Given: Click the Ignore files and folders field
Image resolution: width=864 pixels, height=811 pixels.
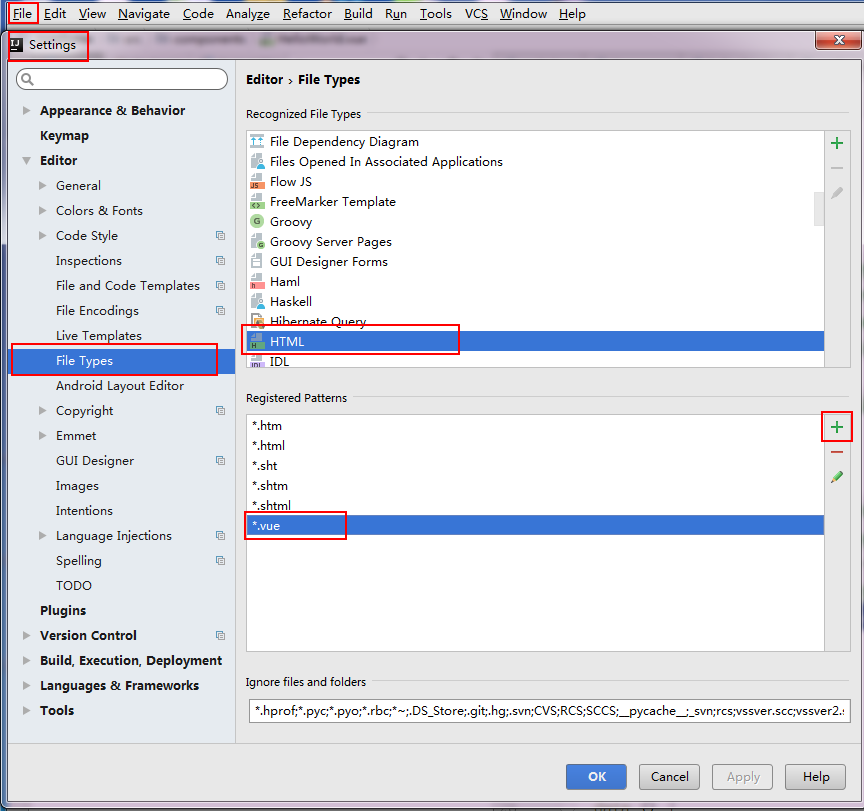Looking at the screenshot, I should pyautogui.click(x=549, y=711).
